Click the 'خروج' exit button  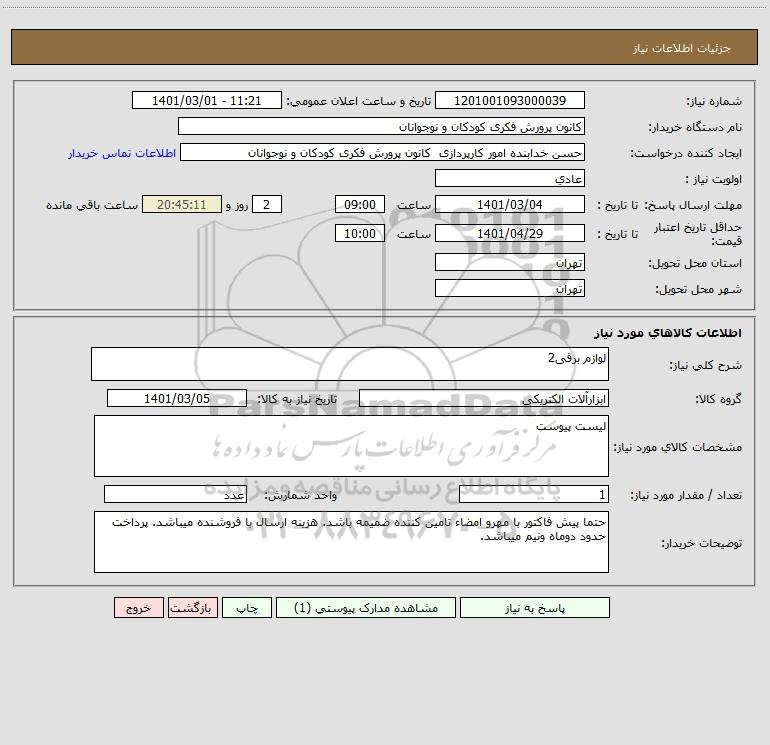138,608
